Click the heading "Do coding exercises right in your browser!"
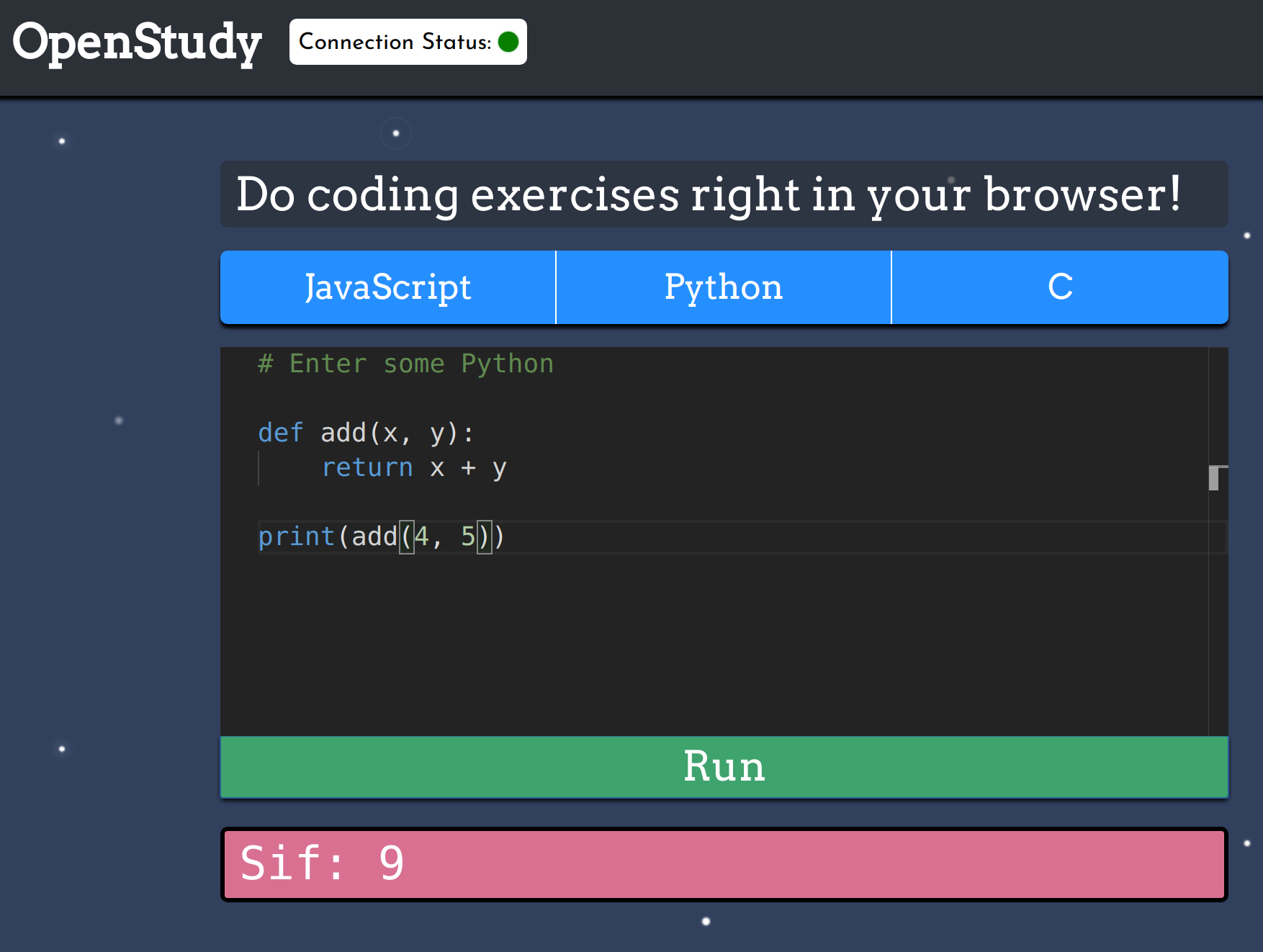 coord(709,194)
